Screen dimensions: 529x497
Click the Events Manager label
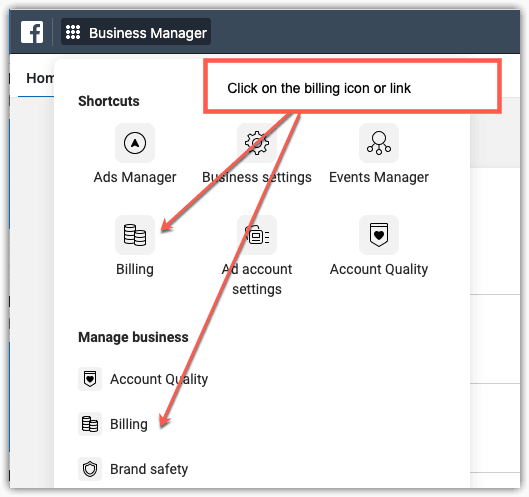point(379,177)
